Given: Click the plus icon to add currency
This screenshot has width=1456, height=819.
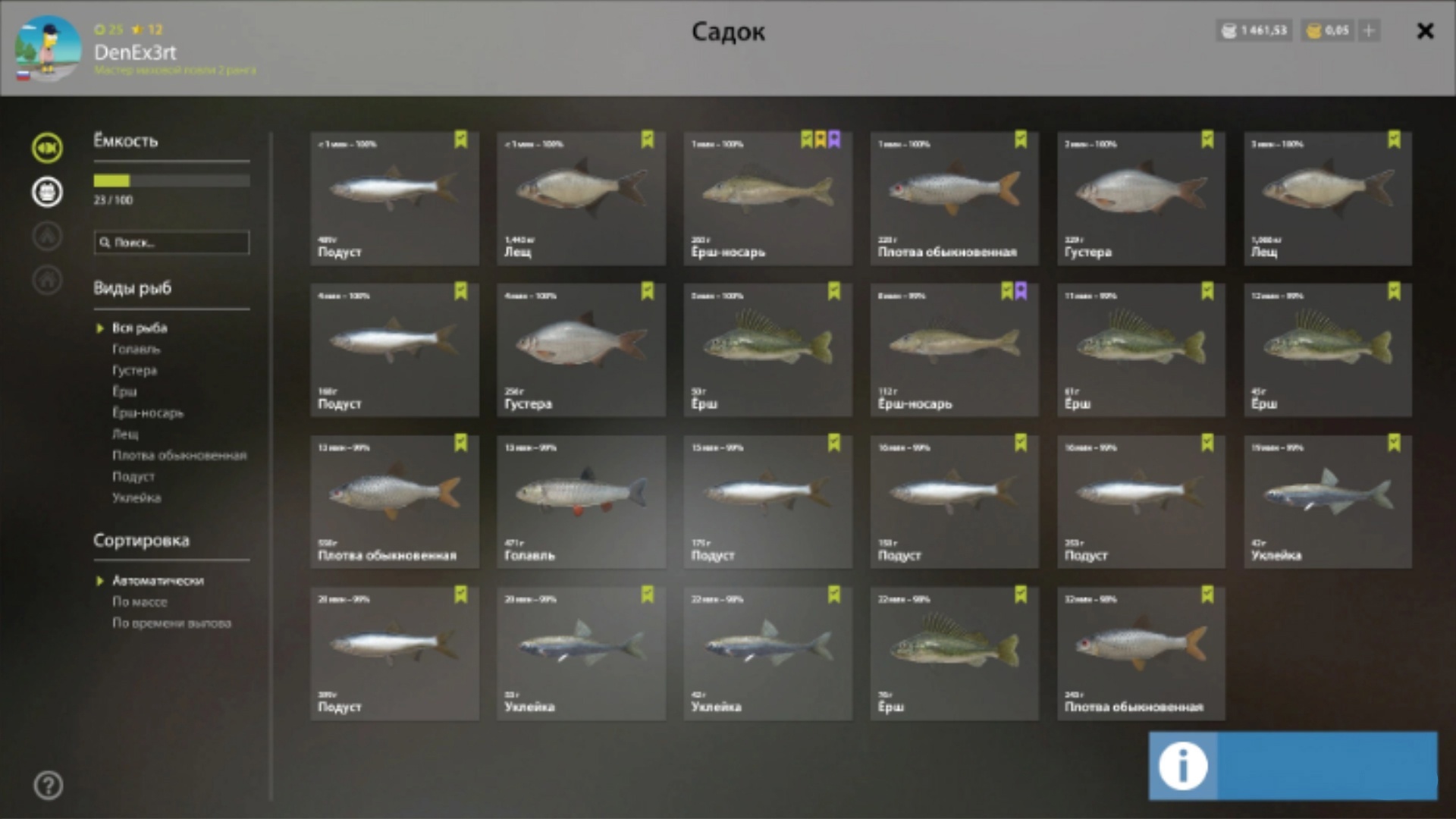Looking at the screenshot, I should [1369, 31].
